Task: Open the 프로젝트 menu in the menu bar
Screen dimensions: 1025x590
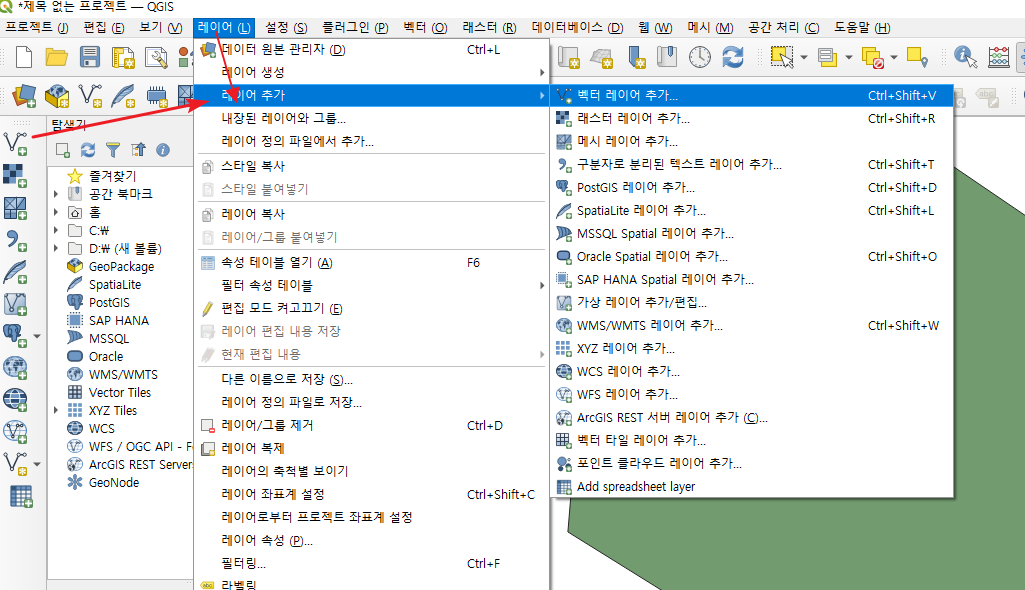Action: 37,27
